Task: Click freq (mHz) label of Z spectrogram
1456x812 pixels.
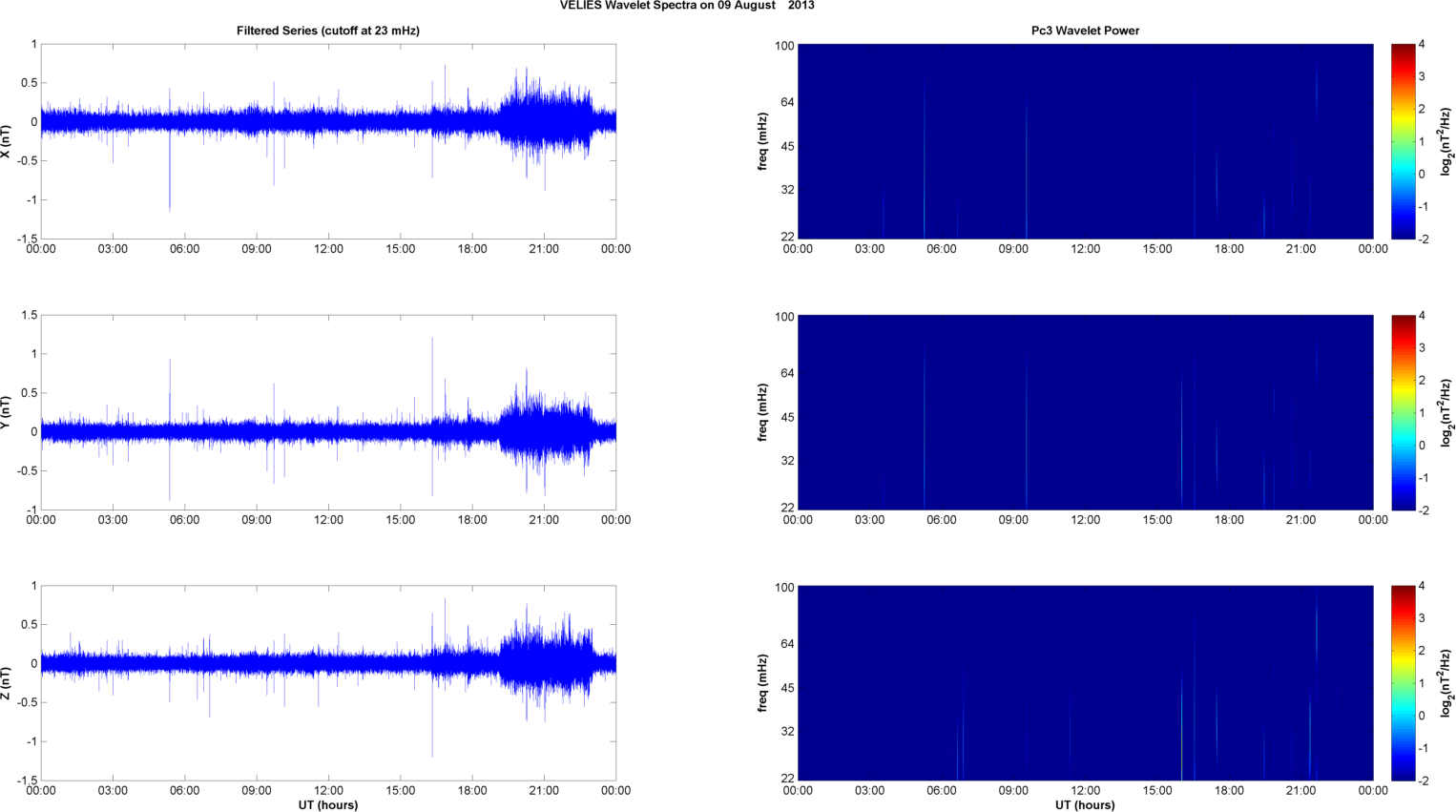Action: (x=762, y=683)
